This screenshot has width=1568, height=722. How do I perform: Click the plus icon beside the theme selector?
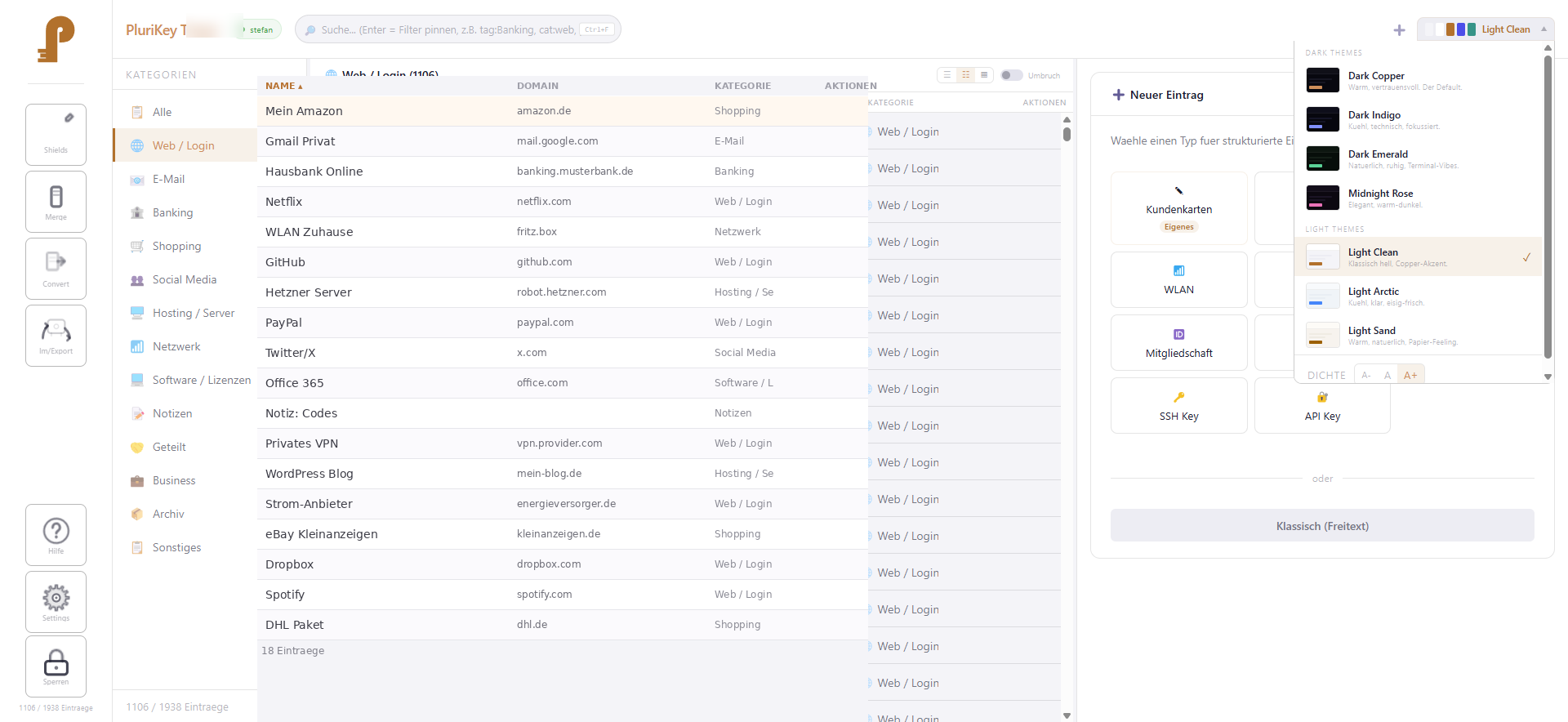tap(1399, 30)
